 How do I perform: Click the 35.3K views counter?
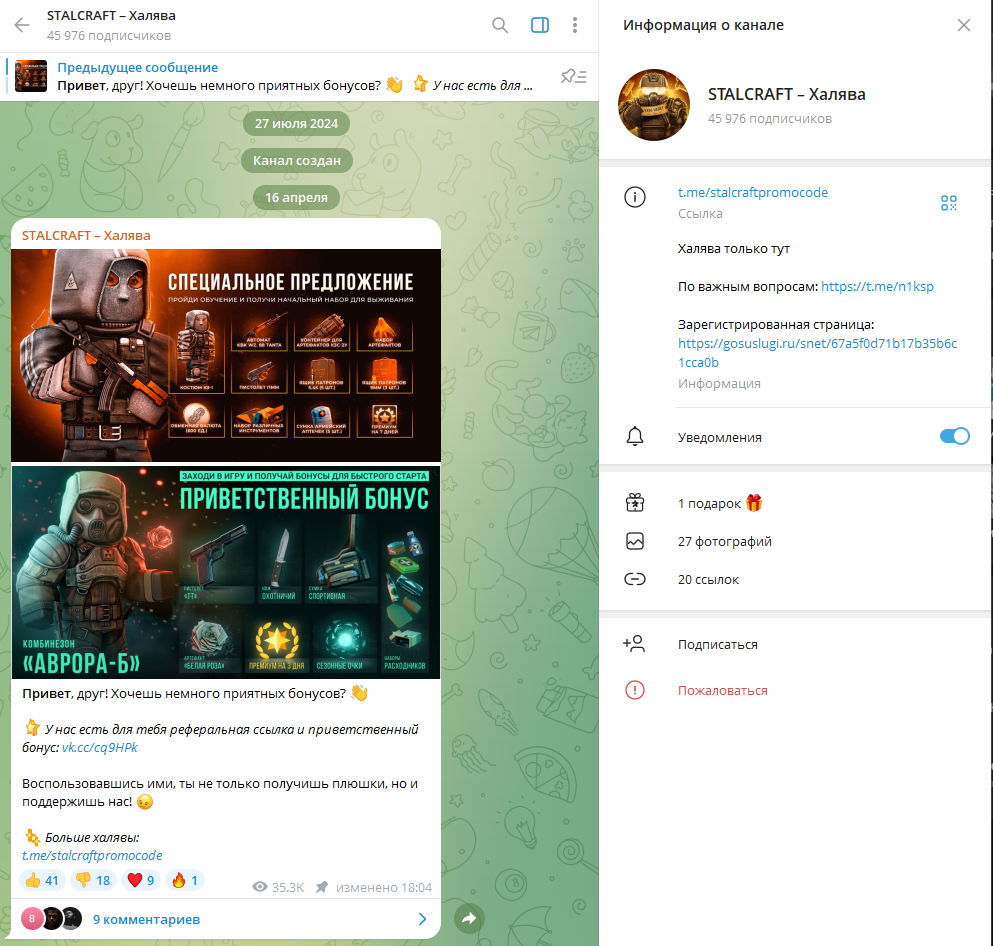tap(279, 887)
